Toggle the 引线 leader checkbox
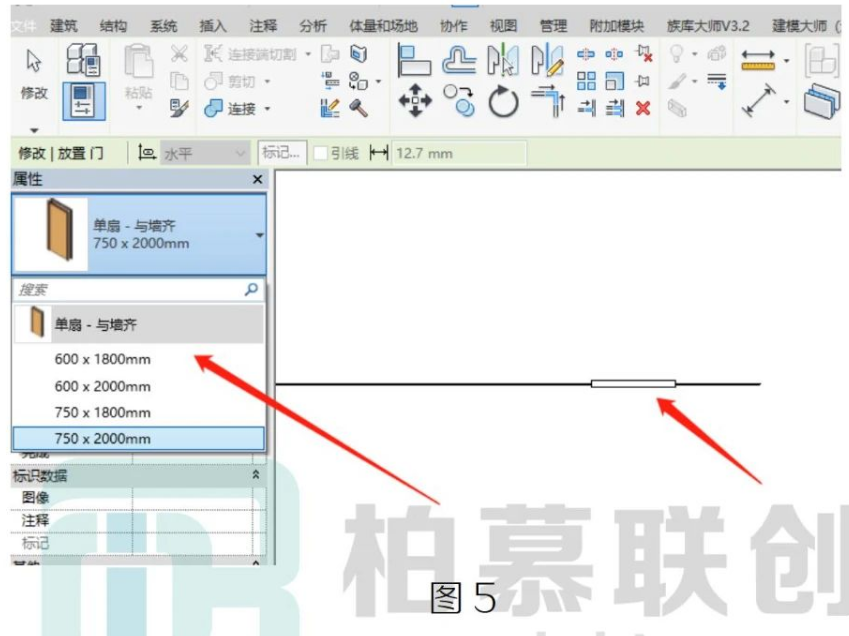This screenshot has width=849, height=636. point(321,153)
